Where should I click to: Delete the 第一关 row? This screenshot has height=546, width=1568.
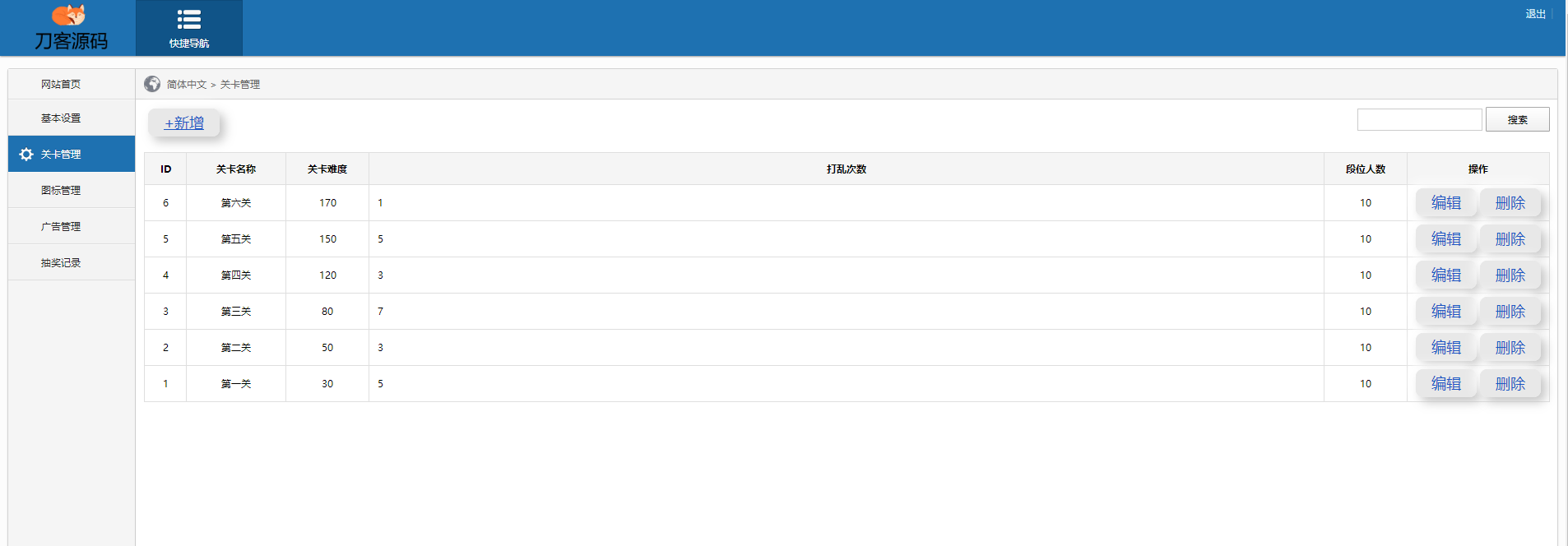(1510, 384)
